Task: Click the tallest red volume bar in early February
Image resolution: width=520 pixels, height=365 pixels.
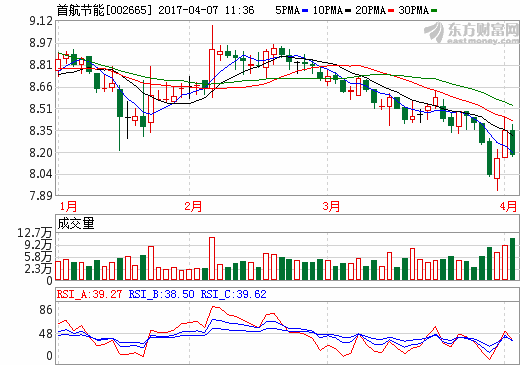Action: [212, 258]
